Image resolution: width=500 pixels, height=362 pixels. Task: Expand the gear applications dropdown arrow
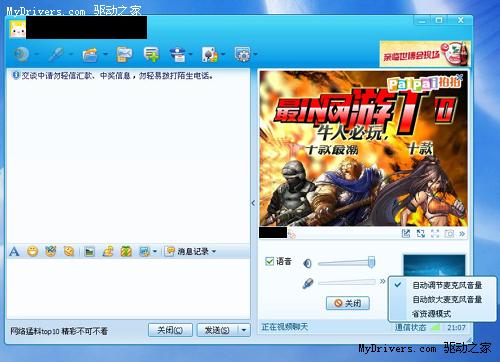pyautogui.click(x=256, y=54)
